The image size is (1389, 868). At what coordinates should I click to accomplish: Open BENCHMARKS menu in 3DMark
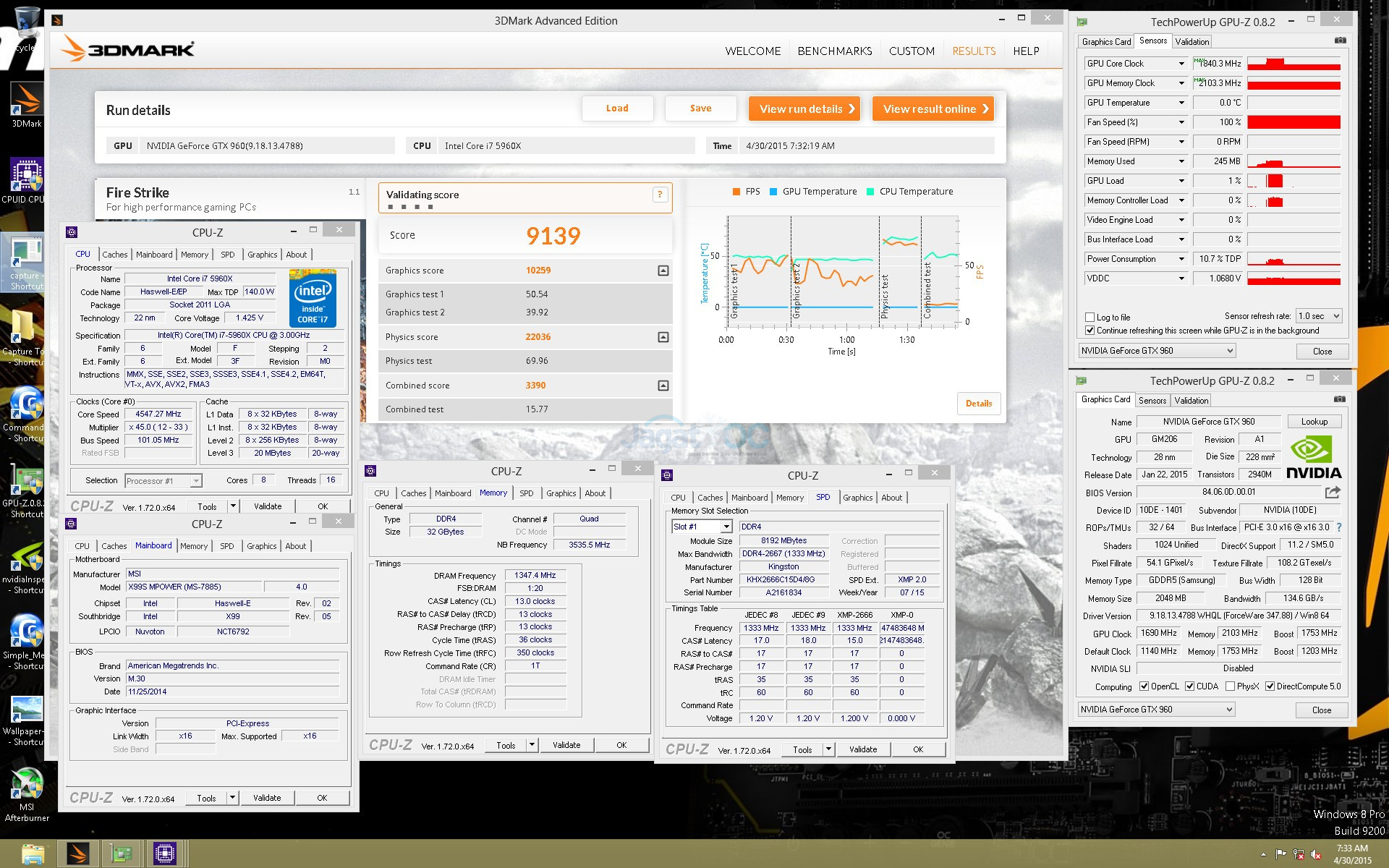(835, 51)
